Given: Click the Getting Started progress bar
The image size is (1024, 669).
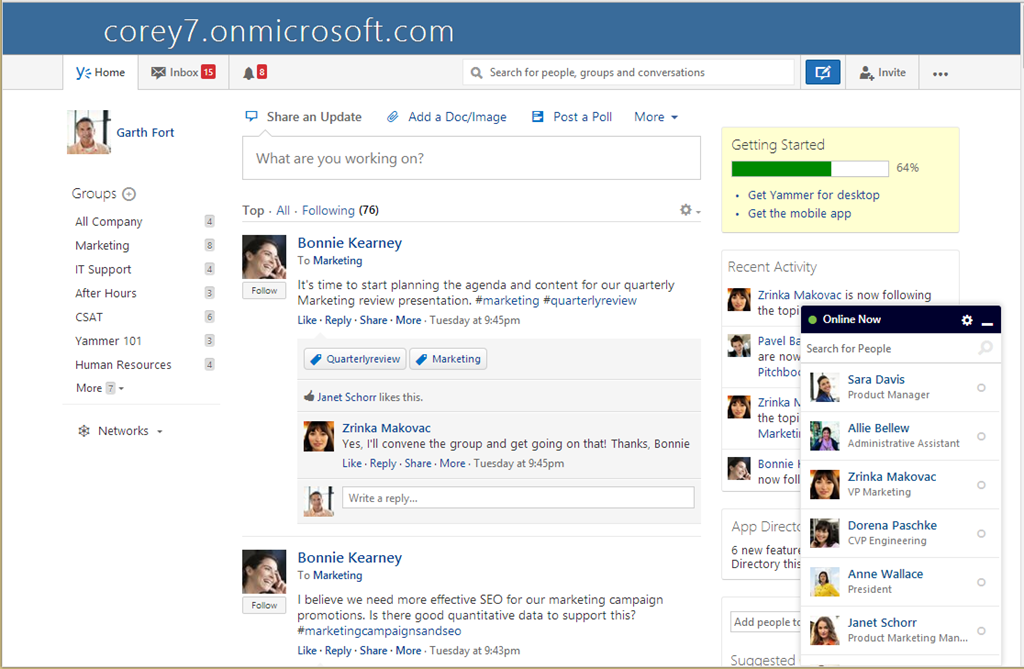Looking at the screenshot, I should (x=810, y=169).
